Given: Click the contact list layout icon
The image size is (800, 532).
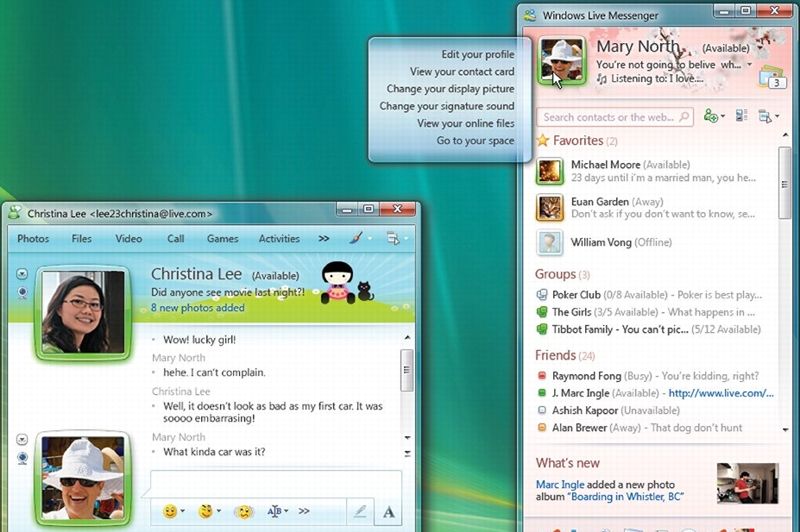Looking at the screenshot, I should click(x=741, y=116).
